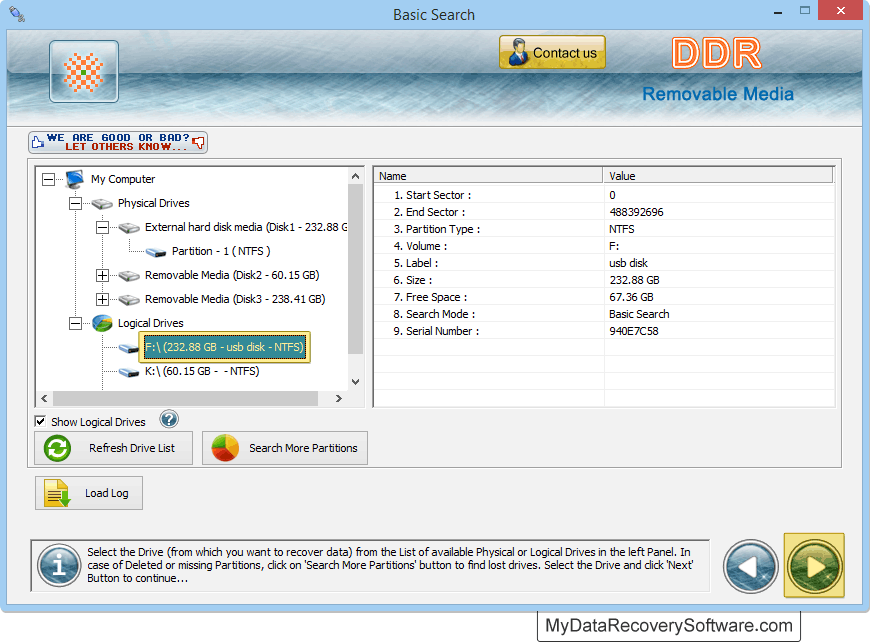Click the Logical Drives globe icon

tap(100, 323)
